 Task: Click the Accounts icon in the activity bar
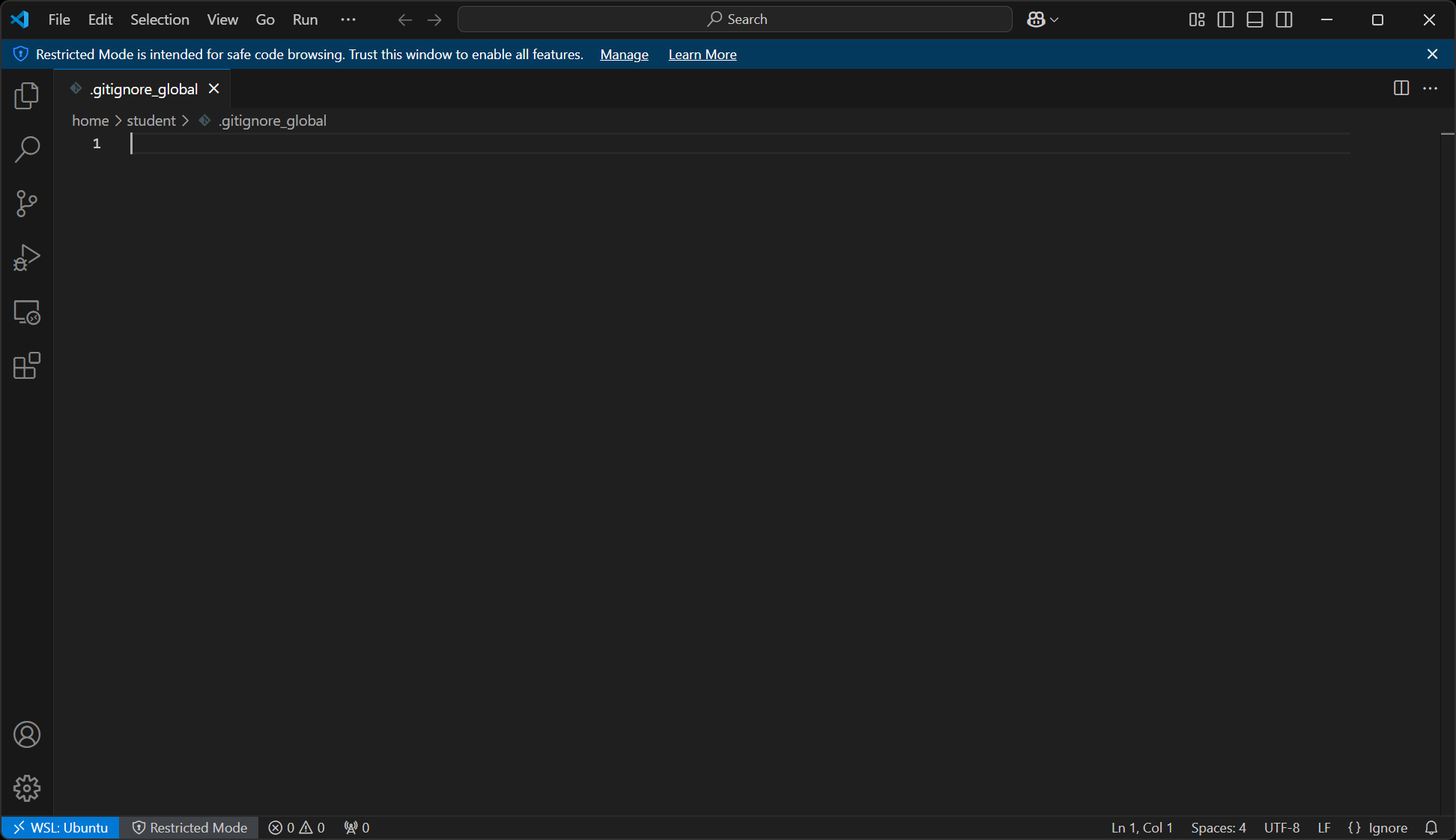27,734
